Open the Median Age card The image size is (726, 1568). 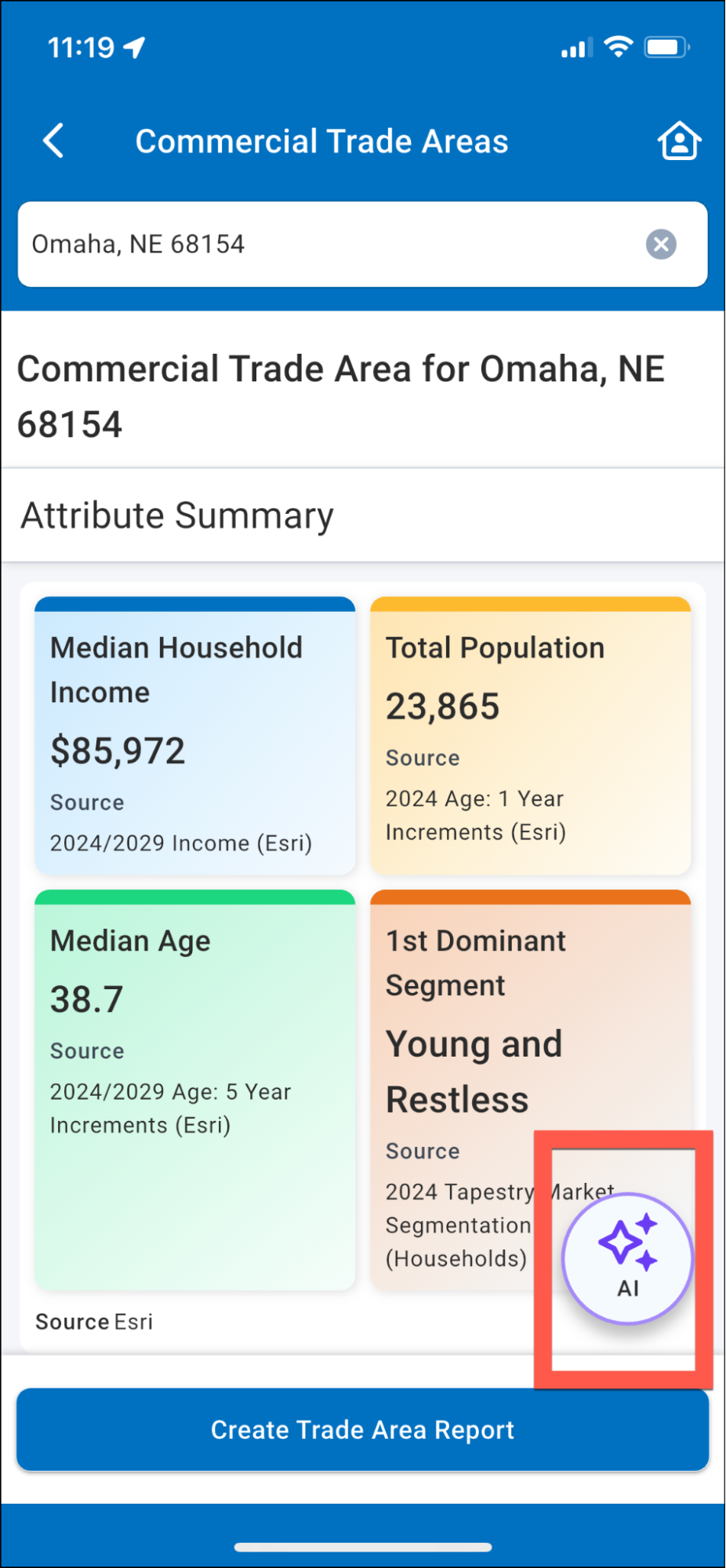194,1090
